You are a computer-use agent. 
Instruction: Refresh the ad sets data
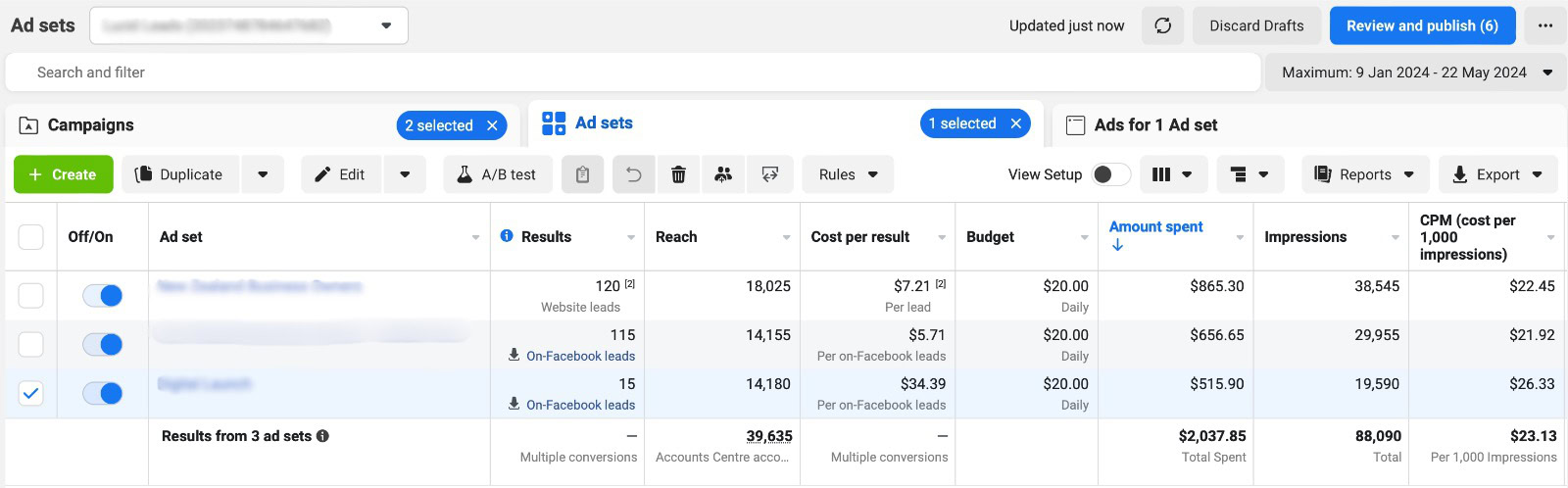click(1163, 25)
